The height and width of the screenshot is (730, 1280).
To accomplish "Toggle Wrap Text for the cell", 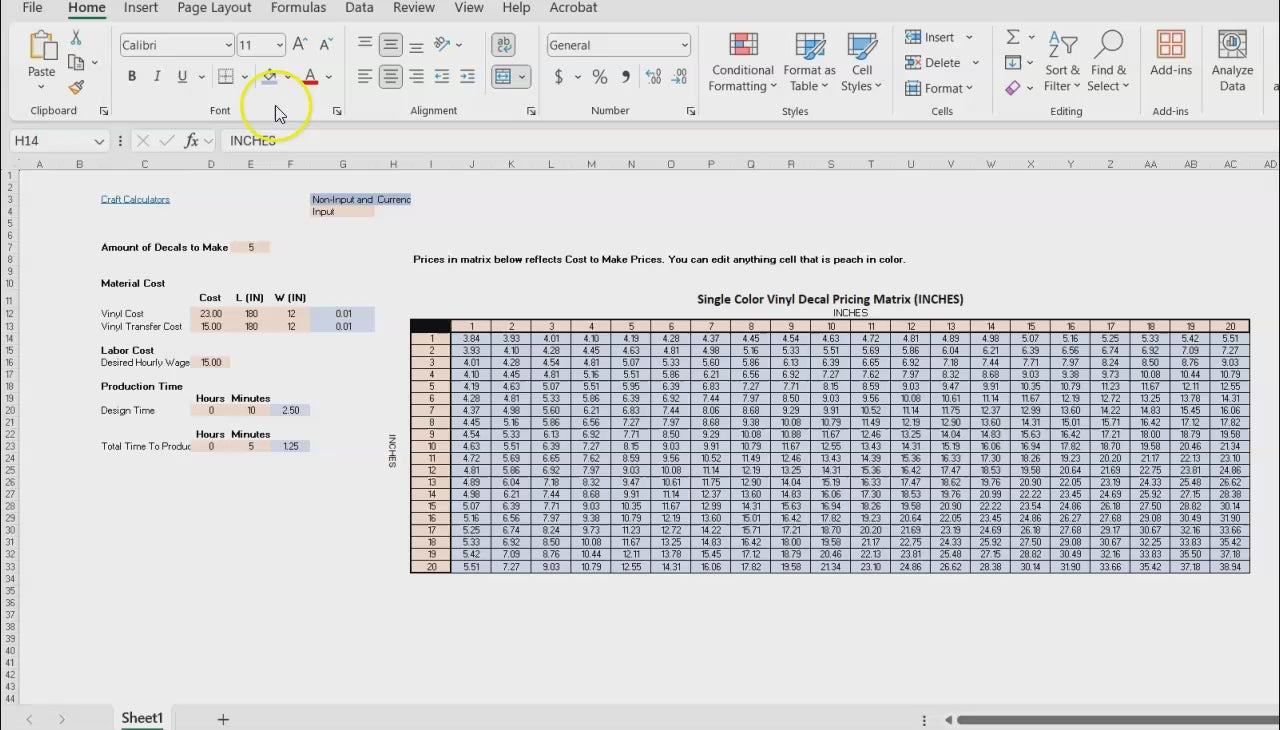I will click(x=504, y=45).
